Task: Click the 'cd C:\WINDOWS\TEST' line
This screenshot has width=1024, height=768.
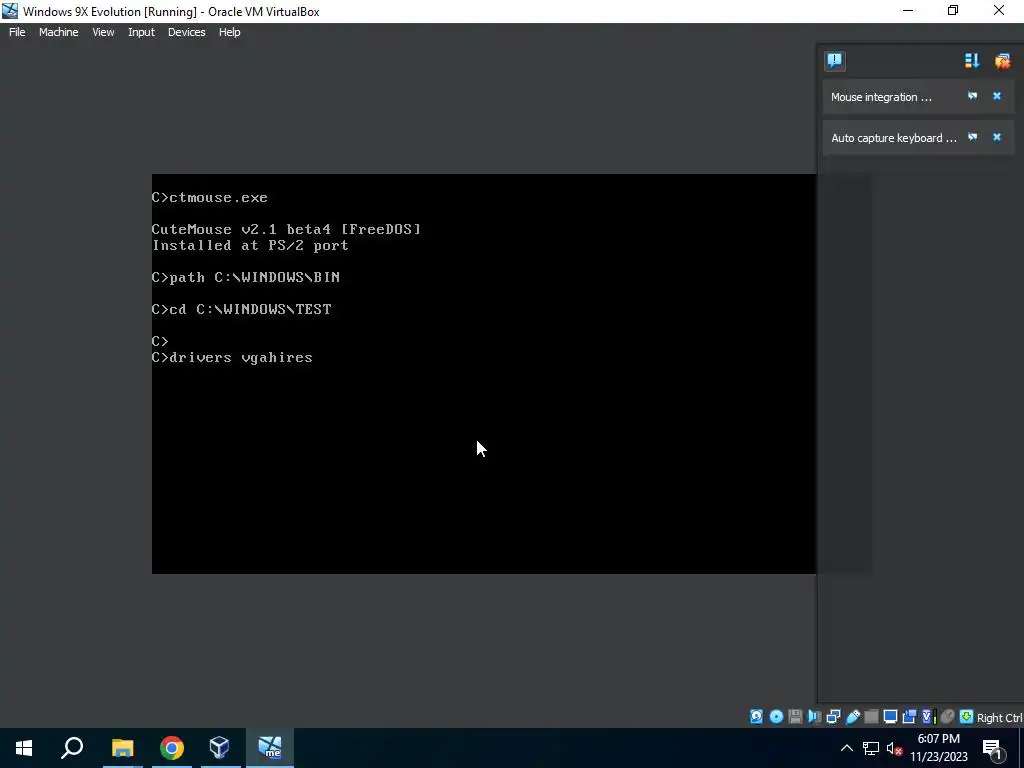Action: [242, 309]
